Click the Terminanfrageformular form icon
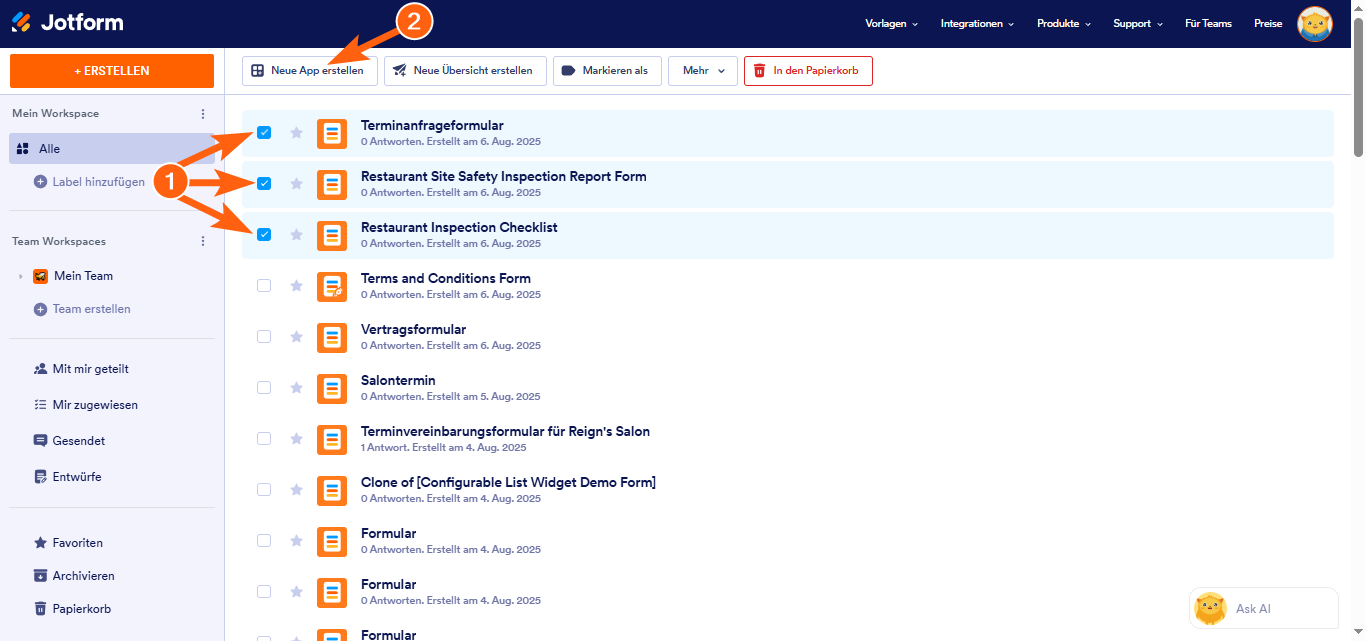Image resolution: width=1366 pixels, height=641 pixels. coord(332,133)
